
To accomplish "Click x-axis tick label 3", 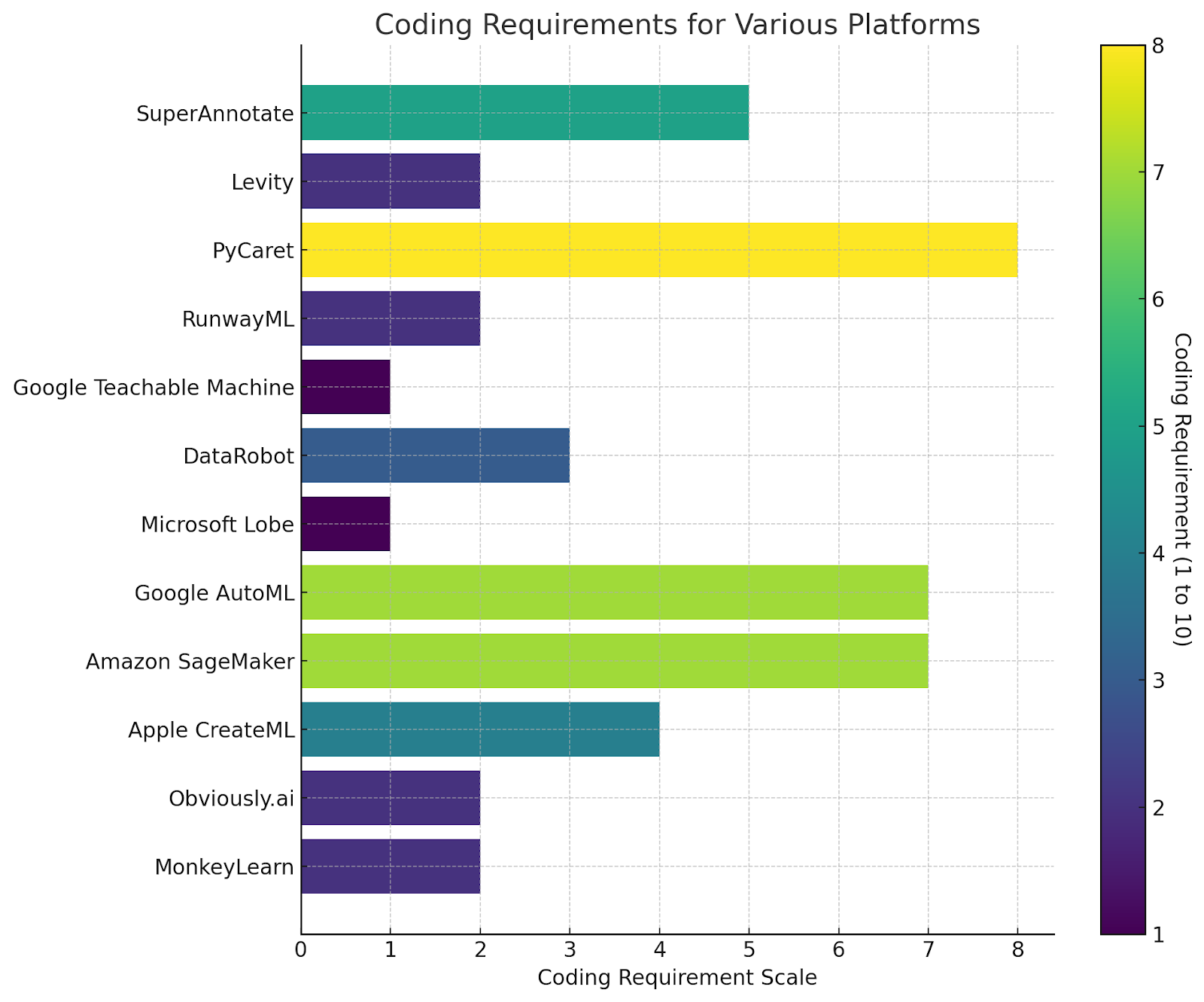I will pos(570,951).
